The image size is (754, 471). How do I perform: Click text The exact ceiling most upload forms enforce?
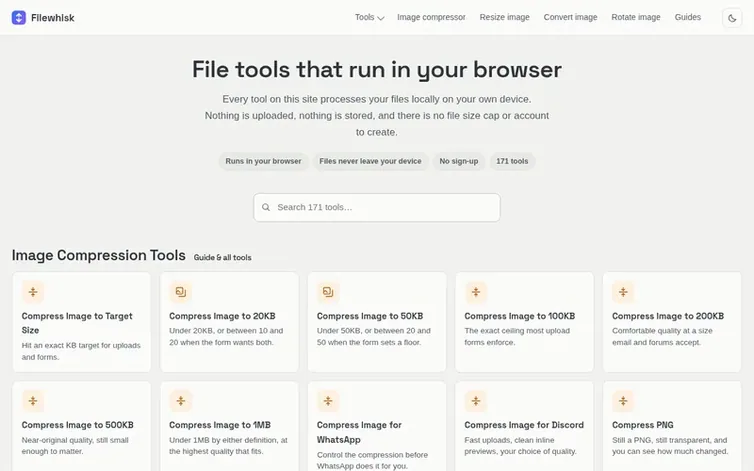517,336
